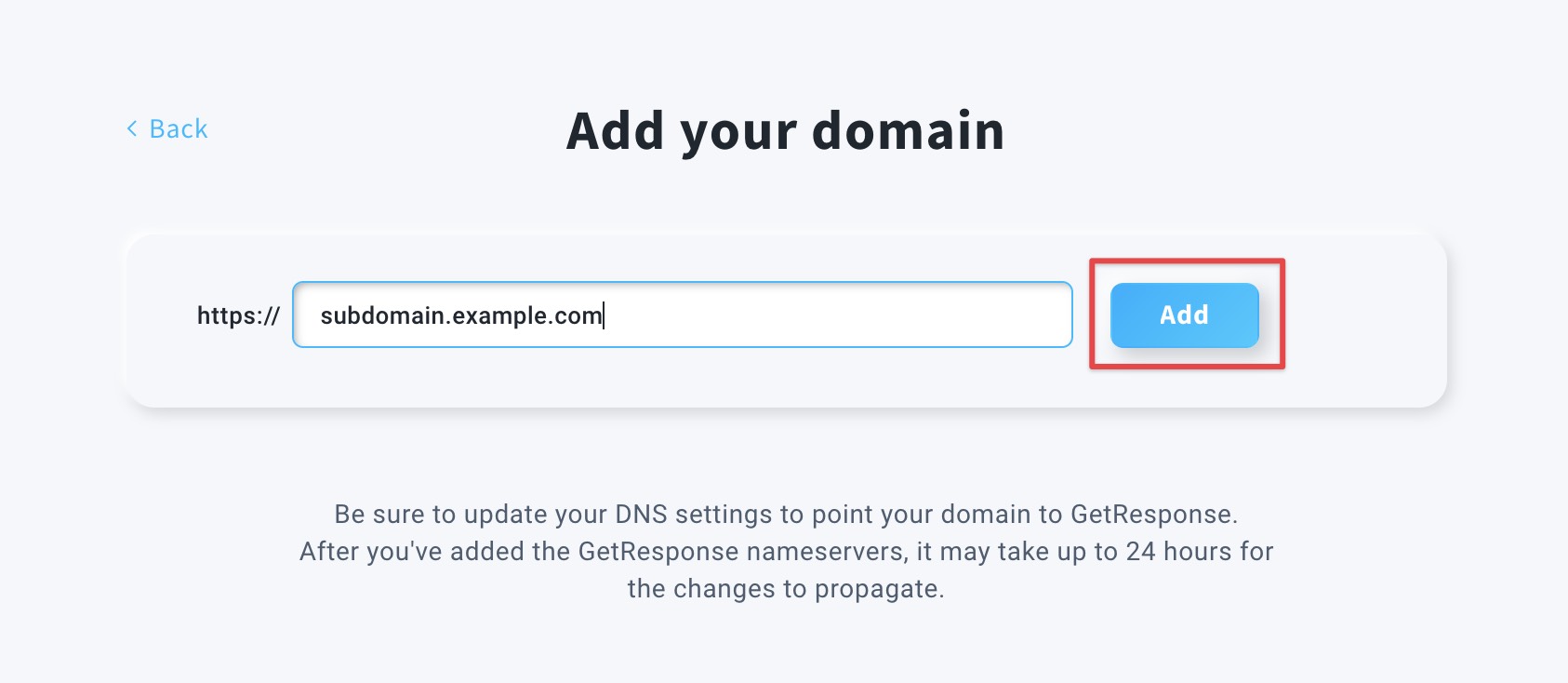Viewport: 1568px width, 683px height.
Task: Place cursor after ".com" in the input
Action: tap(604, 315)
